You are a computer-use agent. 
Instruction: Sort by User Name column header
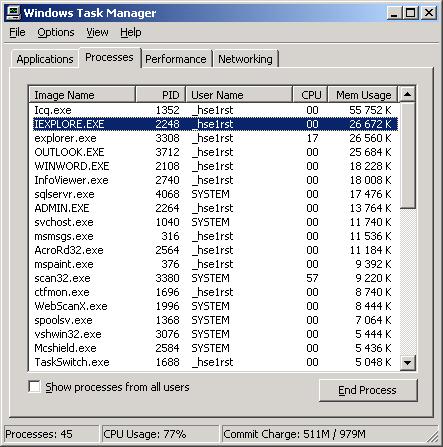coord(239,95)
